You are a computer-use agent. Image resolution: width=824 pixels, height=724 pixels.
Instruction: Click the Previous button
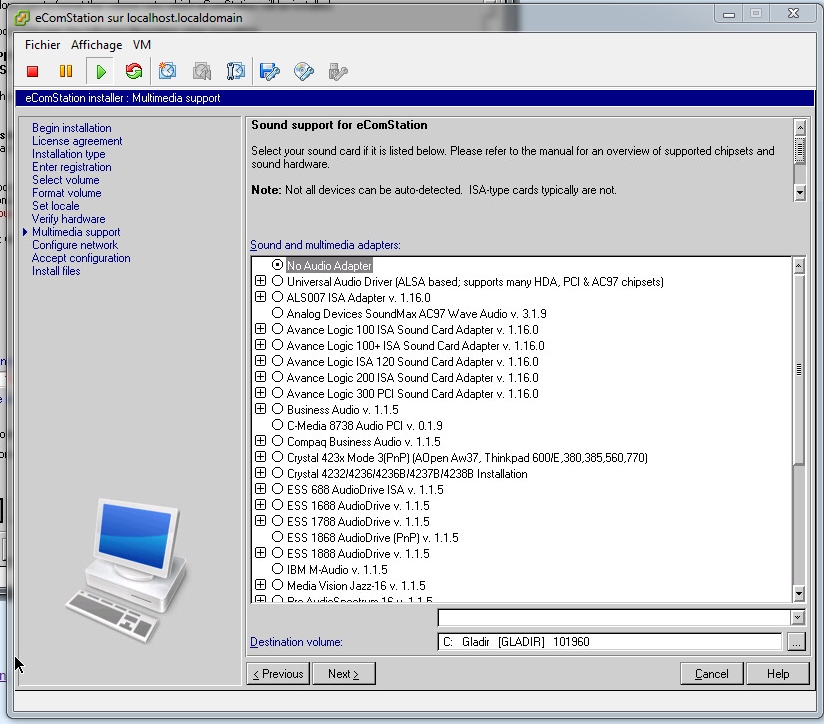pyautogui.click(x=277, y=674)
